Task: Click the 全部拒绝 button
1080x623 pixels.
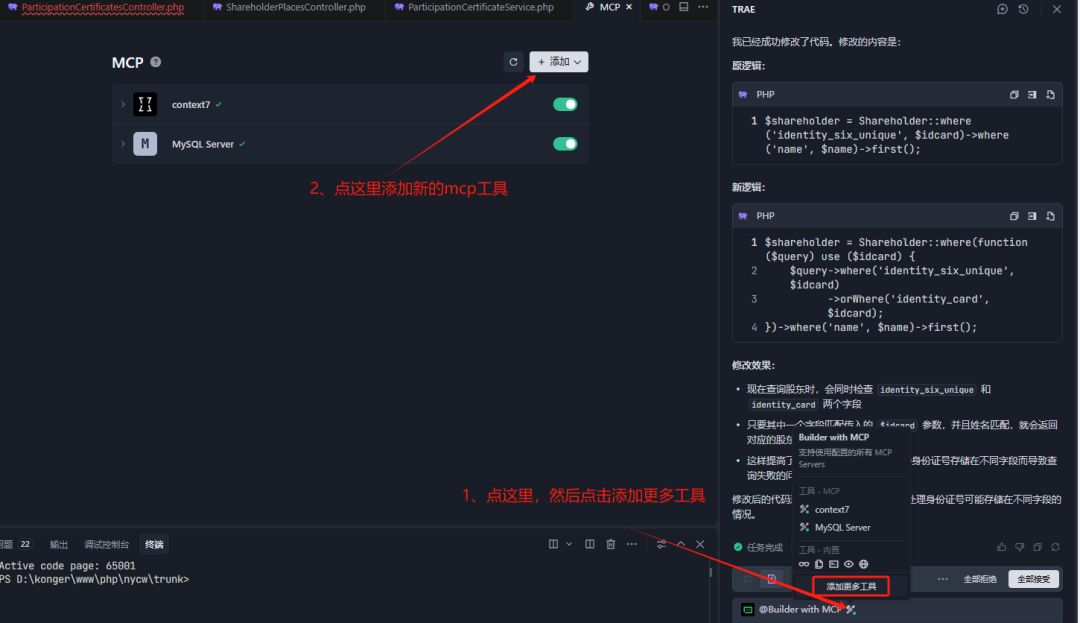Action: point(979,579)
